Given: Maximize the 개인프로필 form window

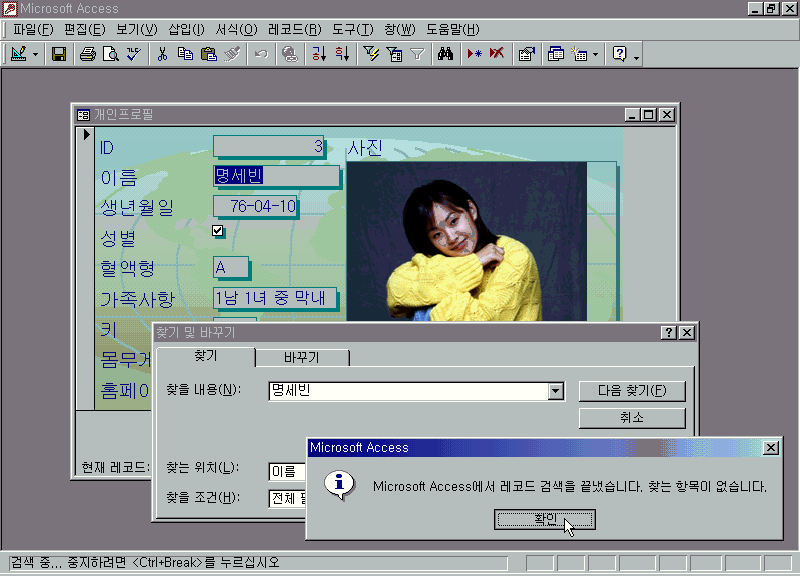Looking at the screenshot, I should coord(648,115).
